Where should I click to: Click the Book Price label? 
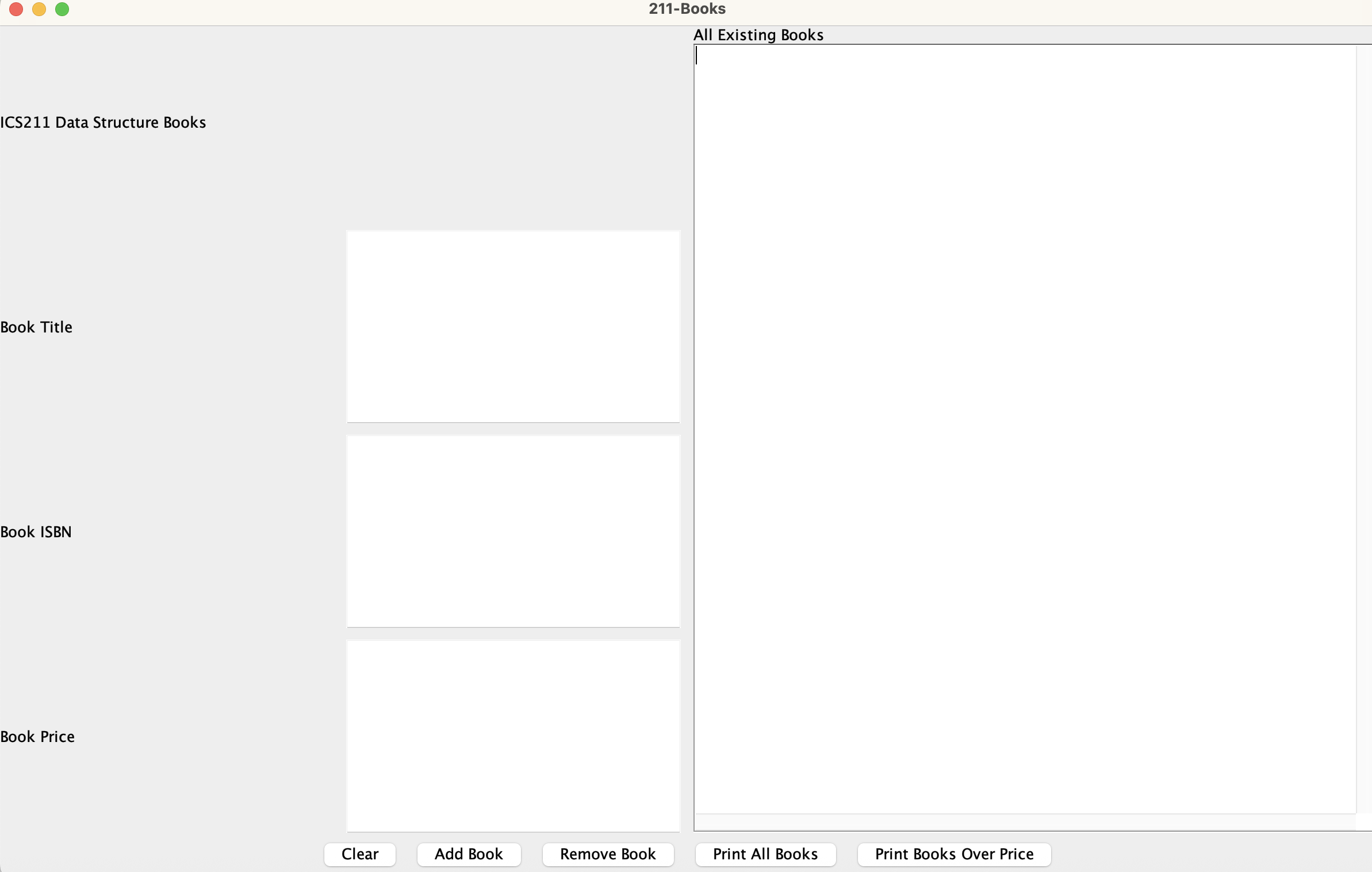pyautogui.click(x=37, y=737)
